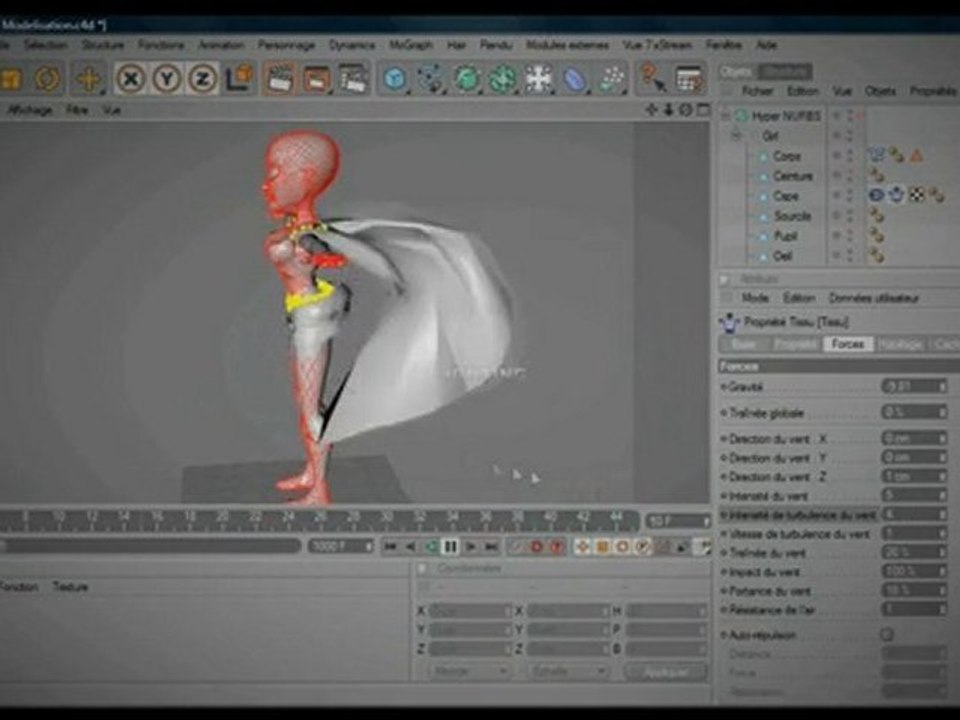The width and height of the screenshot is (960, 720).
Task: Select the Cape cloth tag icon
Action: pyautogui.click(x=896, y=195)
